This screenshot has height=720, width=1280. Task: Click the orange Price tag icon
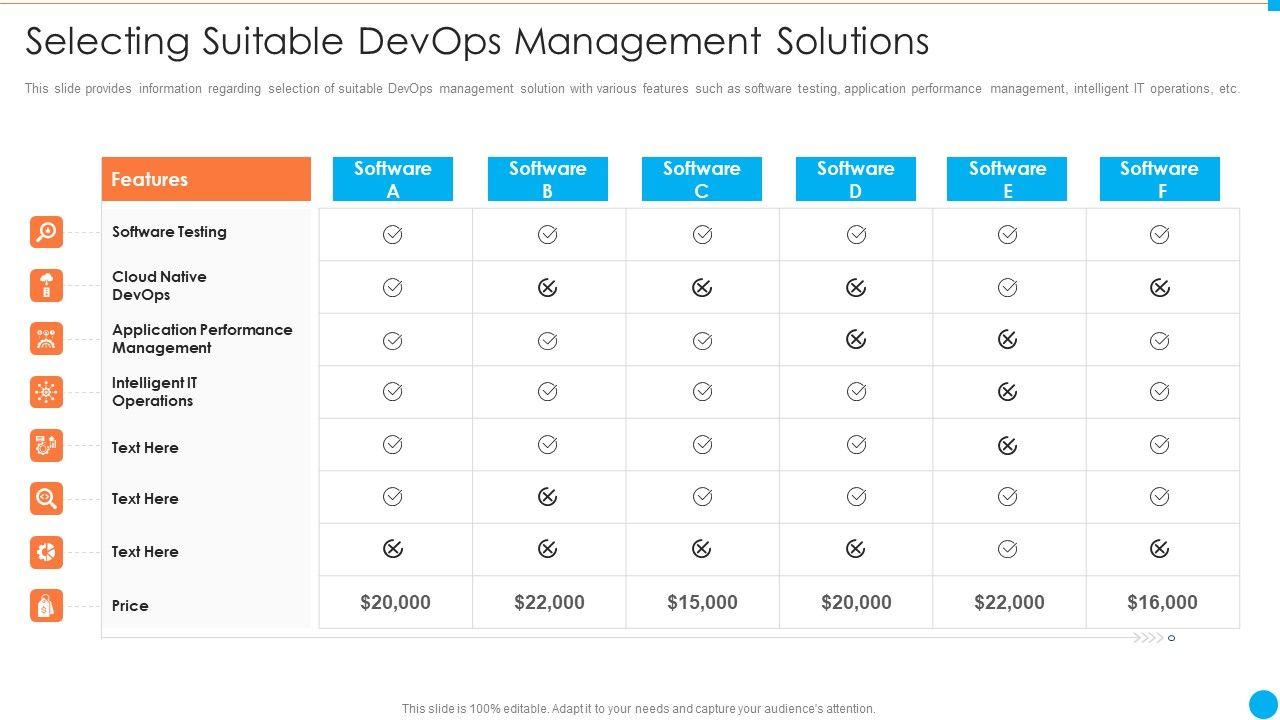click(46, 605)
